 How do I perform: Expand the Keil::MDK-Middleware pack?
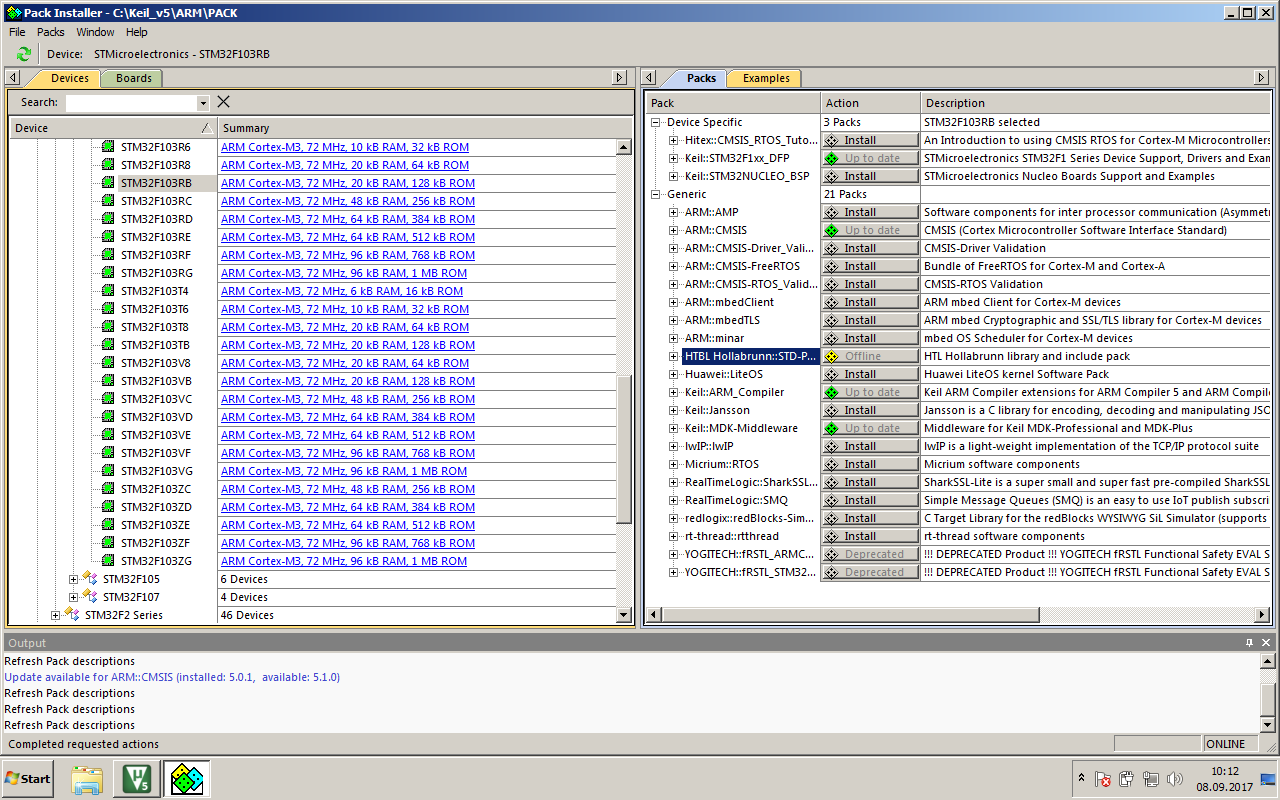(674, 428)
